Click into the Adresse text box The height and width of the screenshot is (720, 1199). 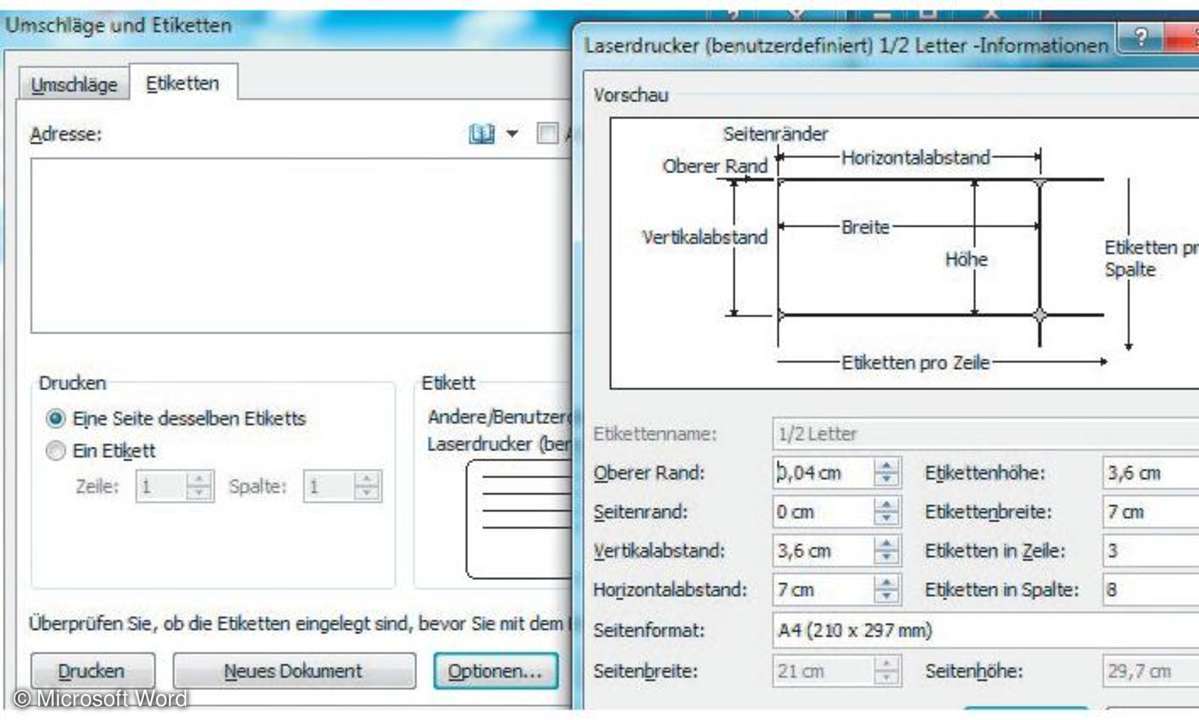[301, 245]
